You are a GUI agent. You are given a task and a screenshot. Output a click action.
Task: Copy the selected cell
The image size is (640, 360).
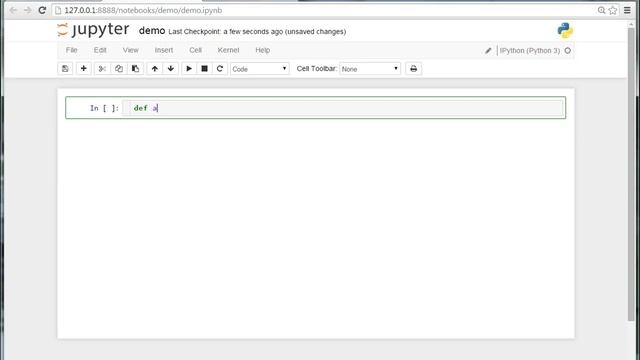tap(119, 69)
